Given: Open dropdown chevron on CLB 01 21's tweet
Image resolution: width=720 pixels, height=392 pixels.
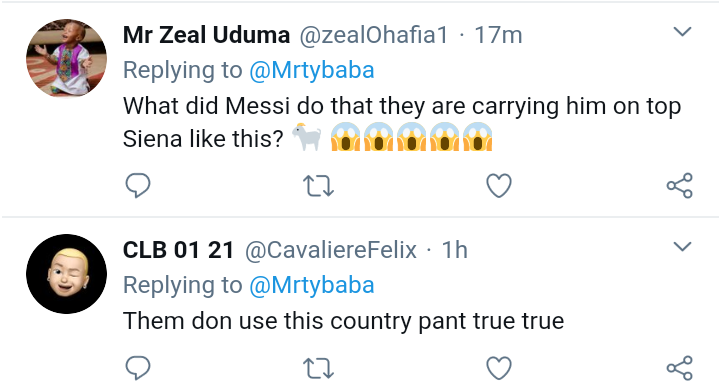Looking at the screenshot, I should [x=682, y=246].
